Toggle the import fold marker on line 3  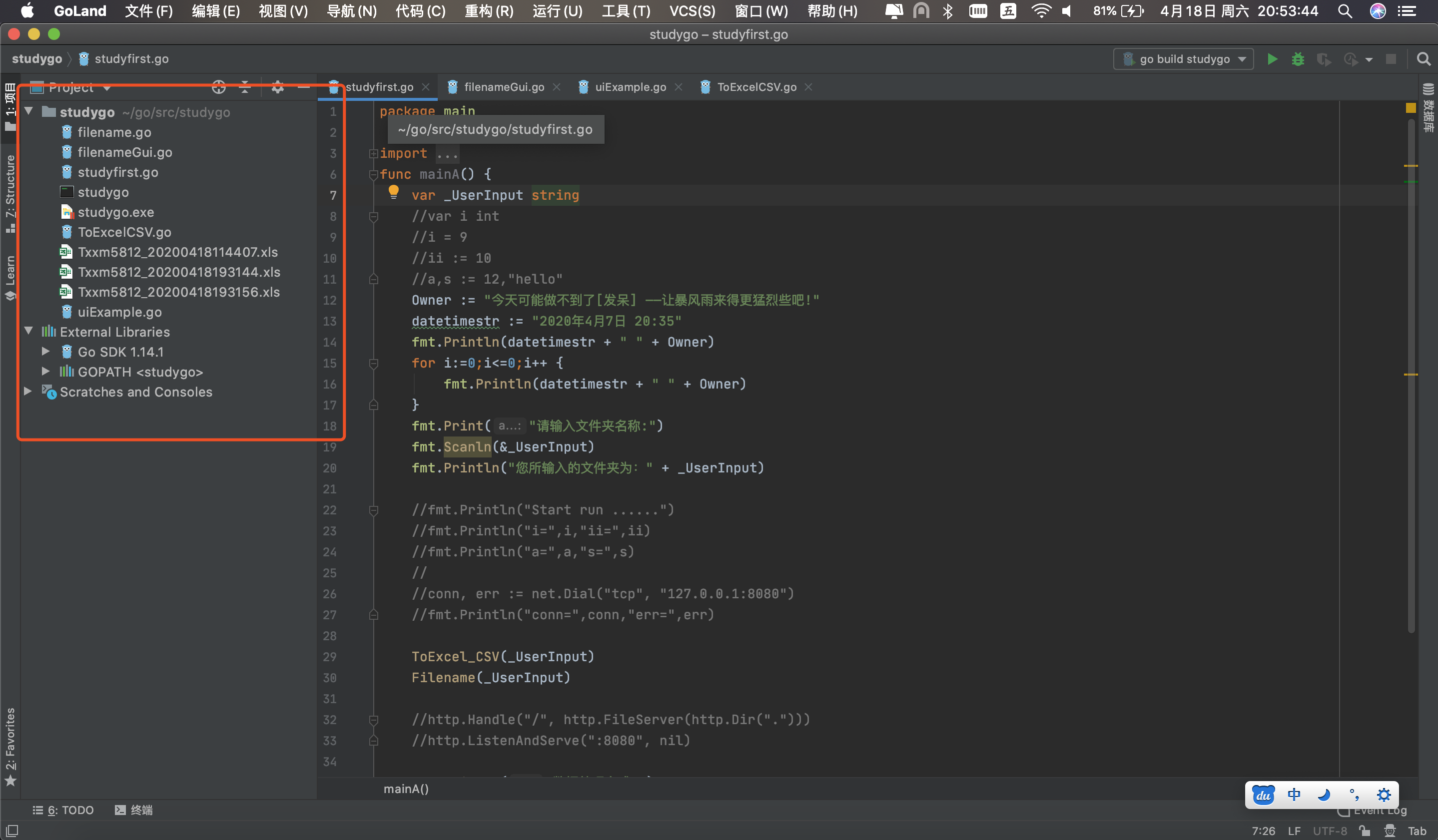tap(373, 153)
